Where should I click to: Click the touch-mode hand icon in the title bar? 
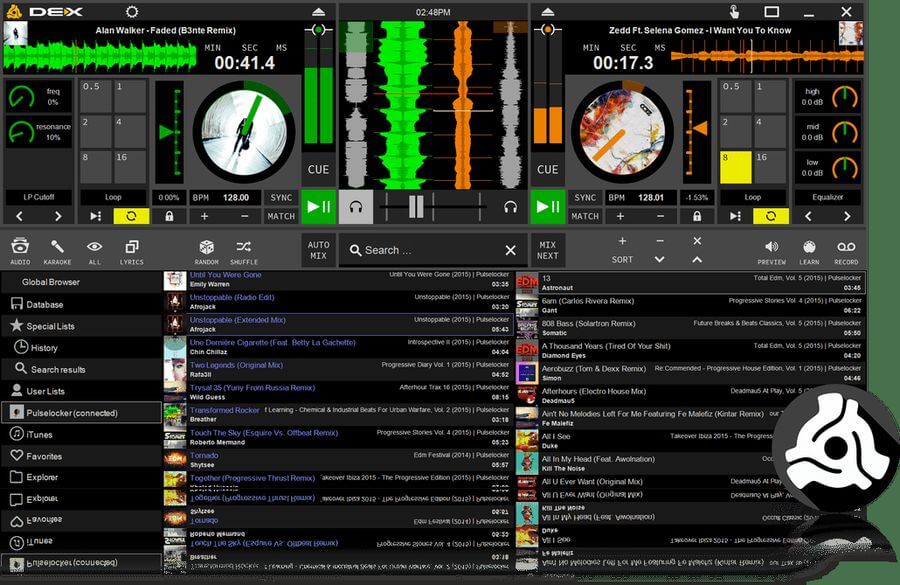pyautogui.click(x=734, y=11)
